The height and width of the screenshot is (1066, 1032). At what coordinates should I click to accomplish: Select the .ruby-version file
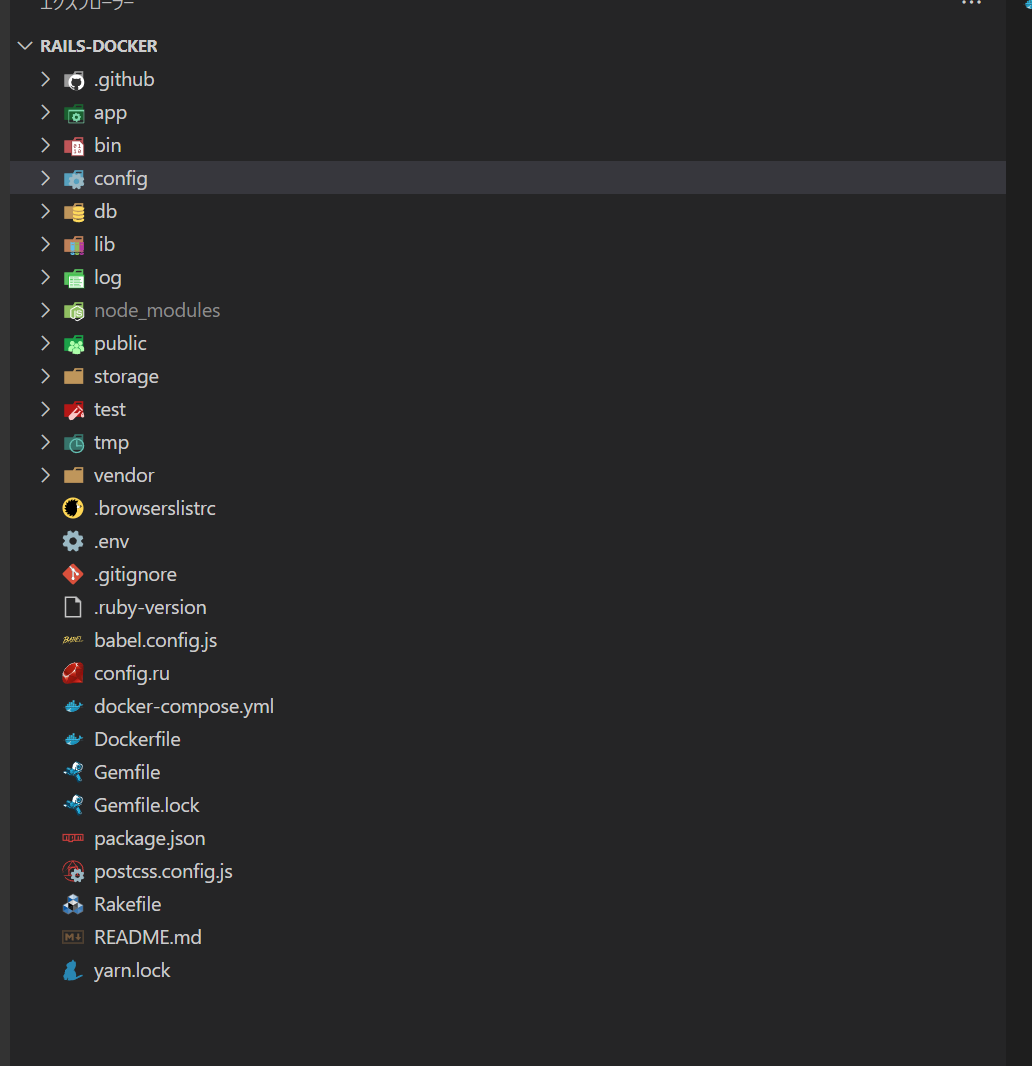point(150,608)
